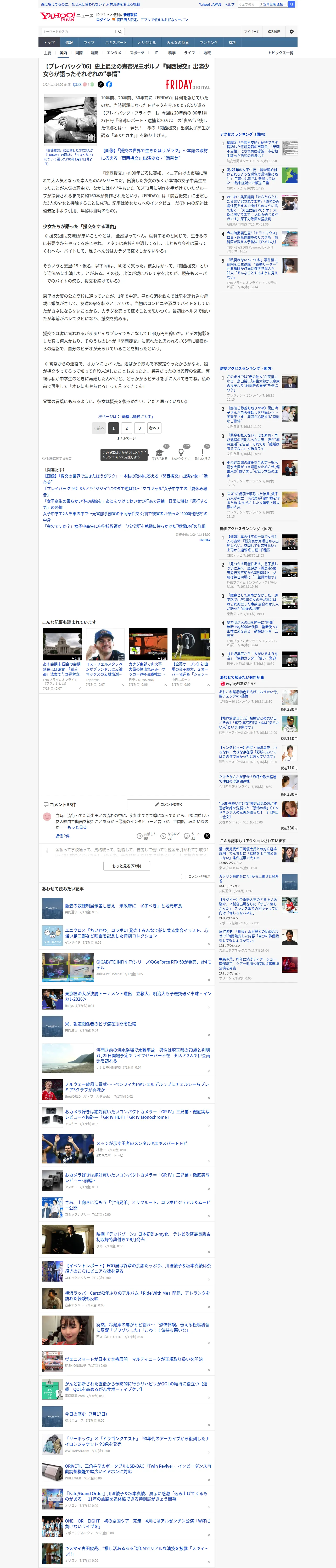Click the ログイン link
The height and width of the screenshot is (1568, 336).
coord(103,20)
